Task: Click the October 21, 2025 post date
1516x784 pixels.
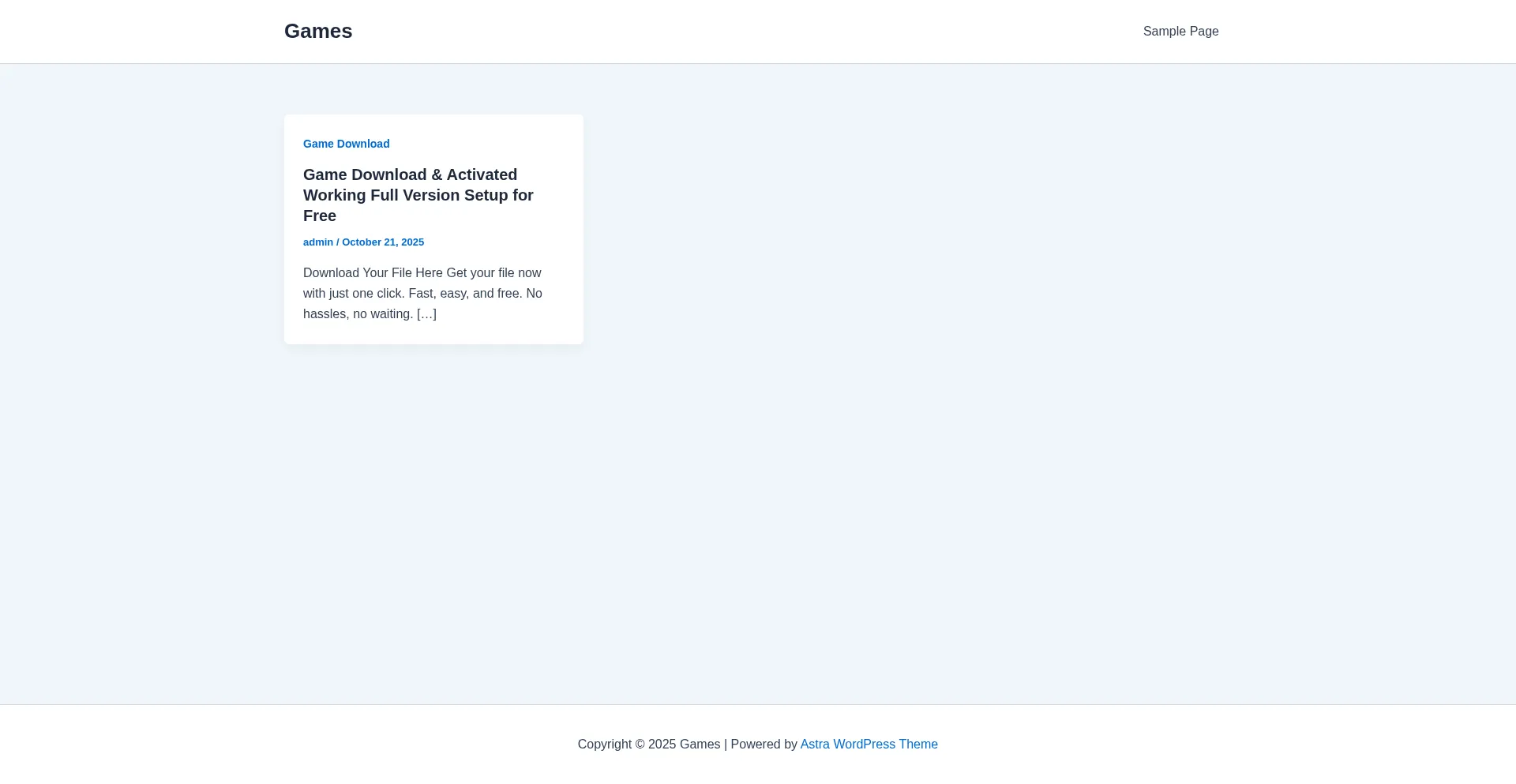Action: [x=383, y=242]
